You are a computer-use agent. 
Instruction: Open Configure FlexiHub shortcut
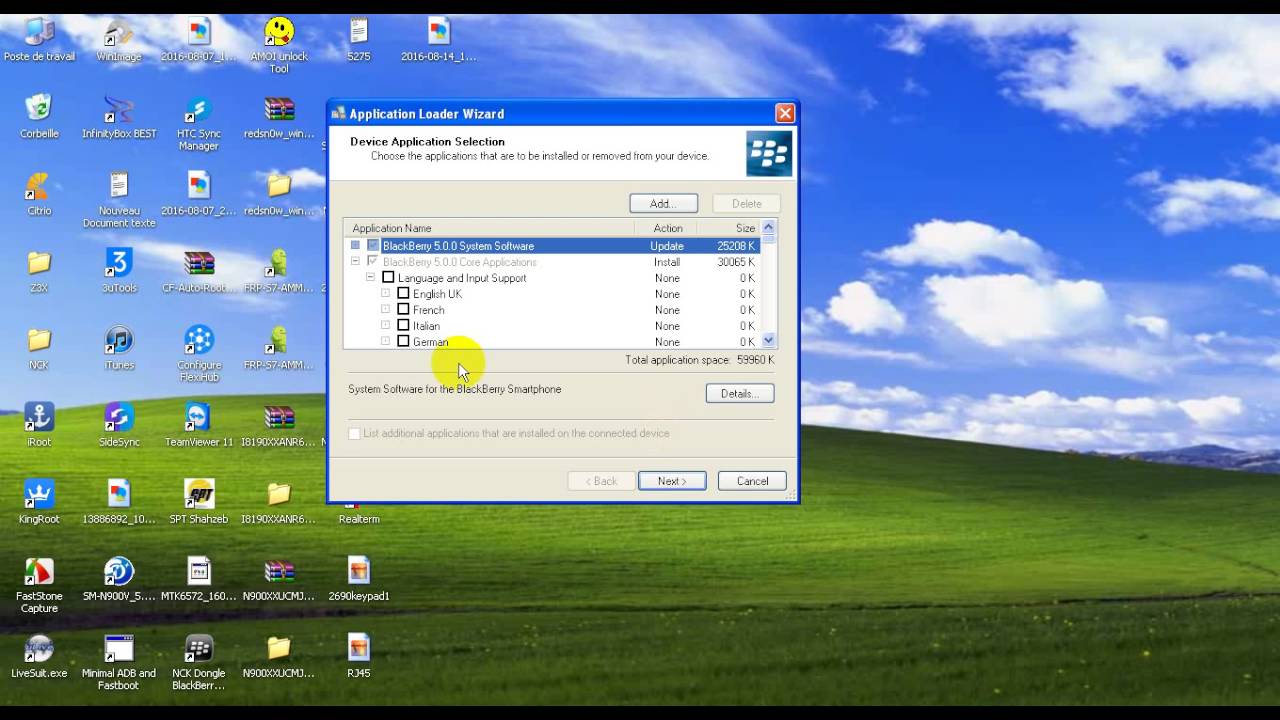click(x=199, y=354)
